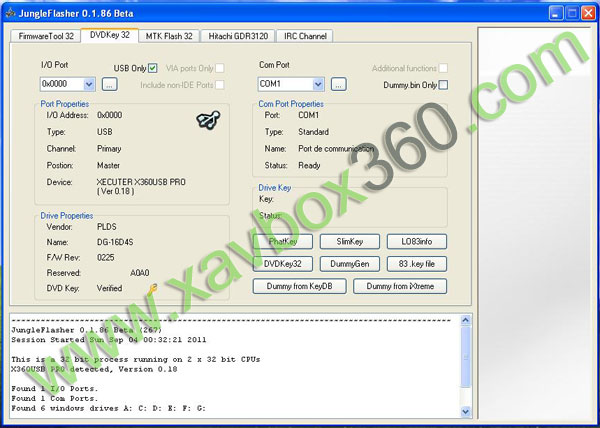Open the COM1 Com Port dropdown
Image resolution: width=600 pixels, height=428 pixels.
pos(318,84)
